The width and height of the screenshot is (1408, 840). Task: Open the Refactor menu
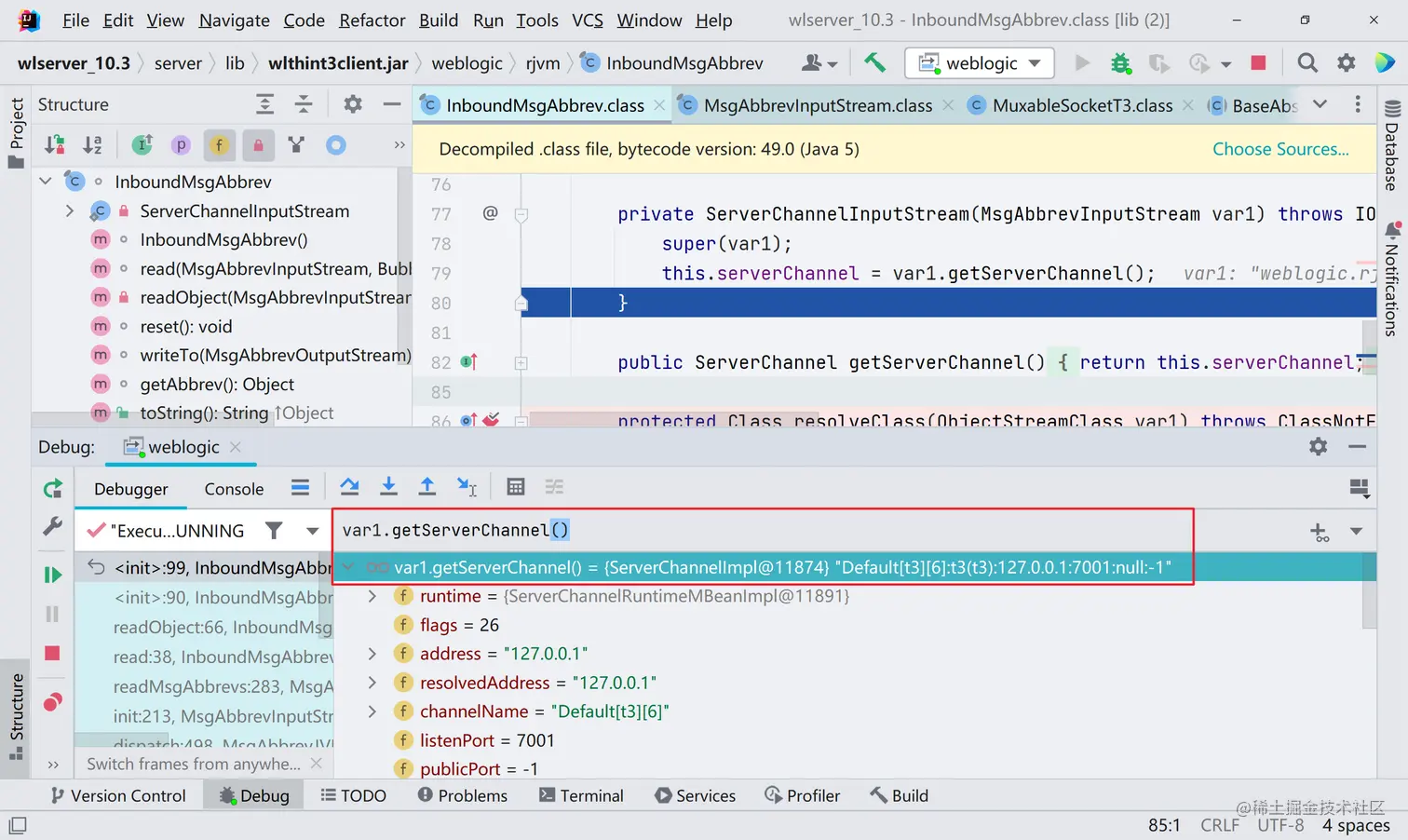point(372,20)
